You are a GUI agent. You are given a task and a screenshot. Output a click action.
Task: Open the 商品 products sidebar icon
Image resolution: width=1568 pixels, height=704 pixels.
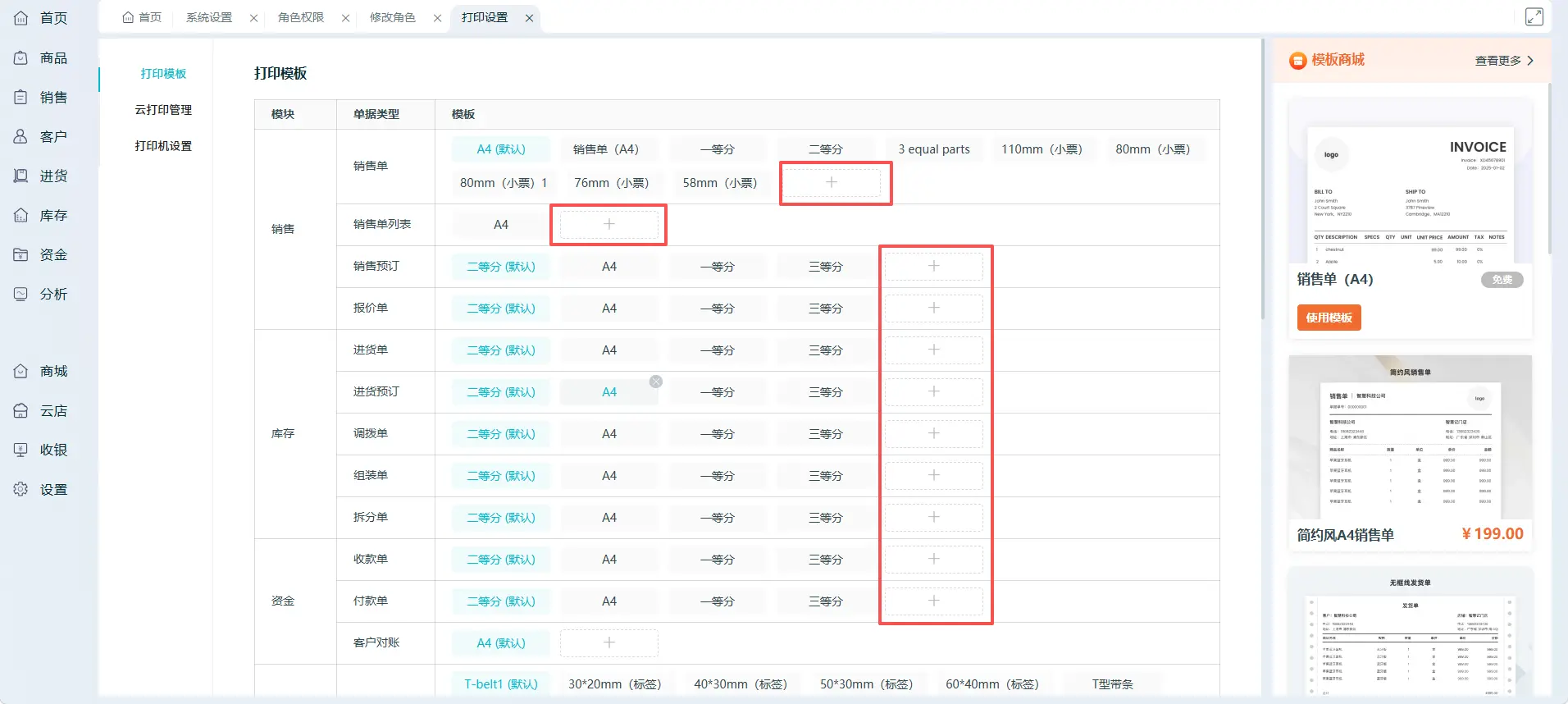[21, 58]
